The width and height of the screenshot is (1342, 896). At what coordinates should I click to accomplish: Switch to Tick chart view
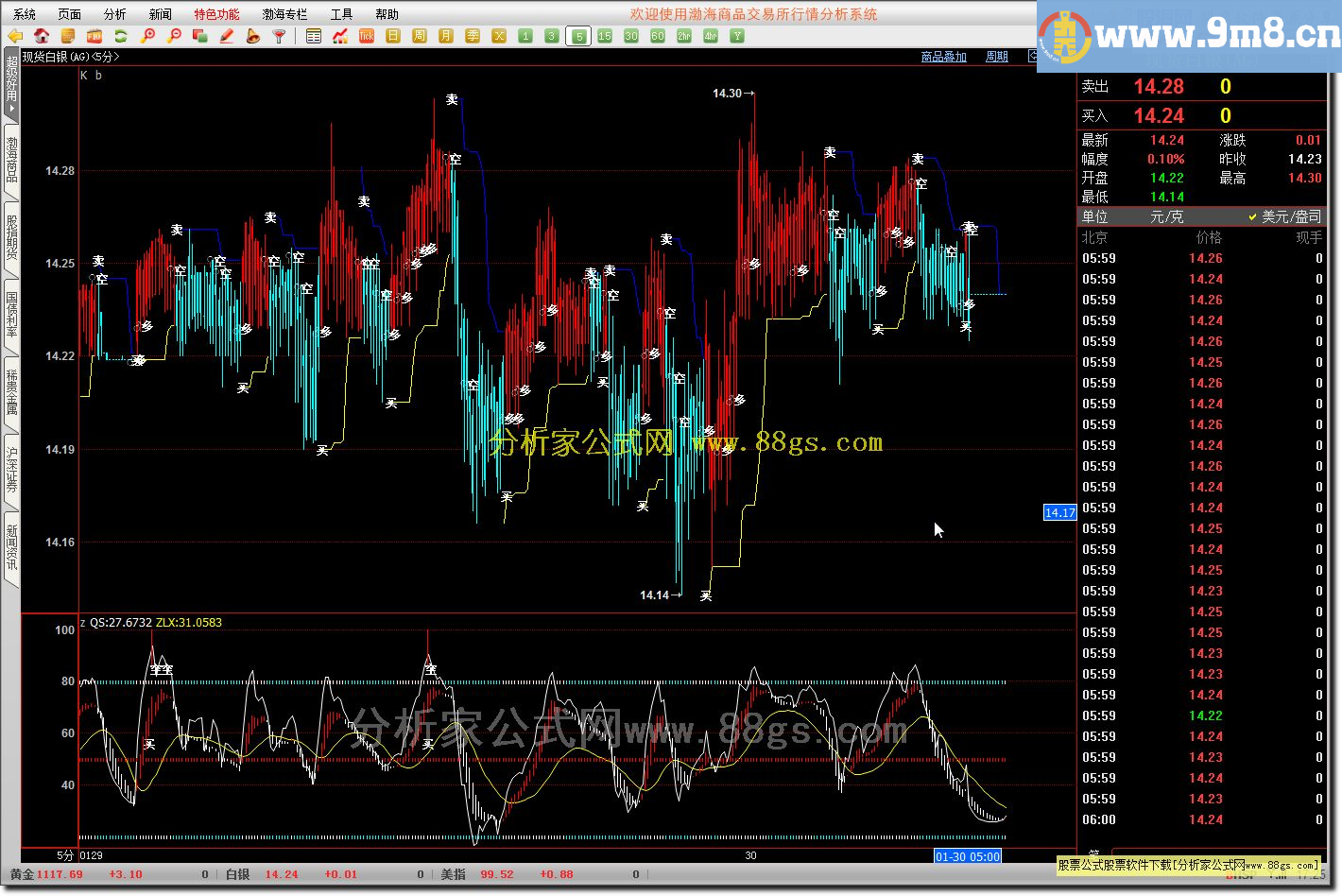point(367,36)
